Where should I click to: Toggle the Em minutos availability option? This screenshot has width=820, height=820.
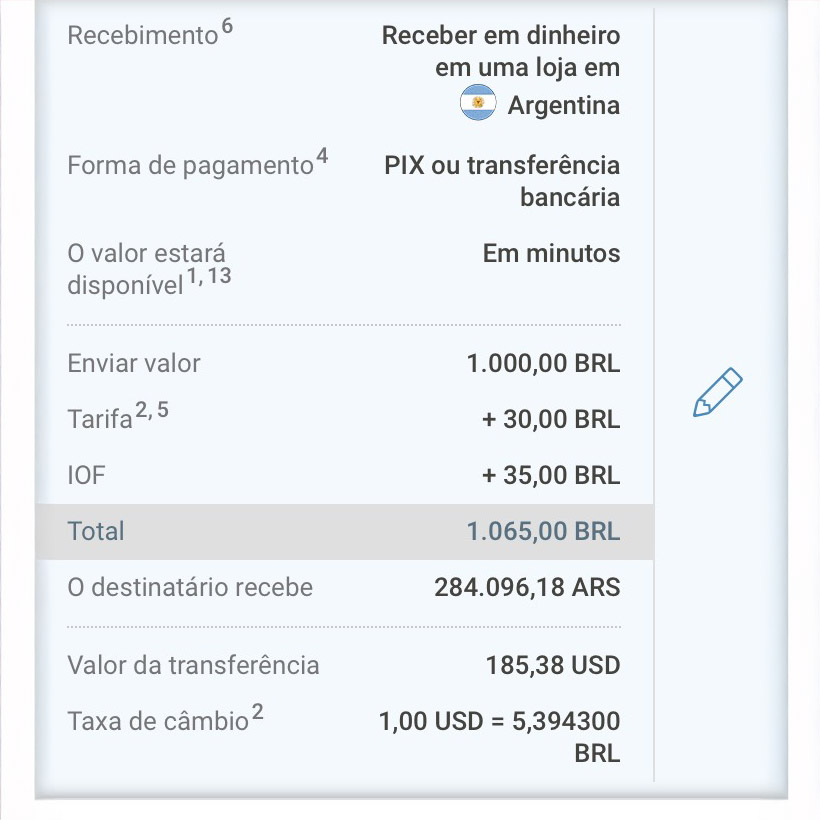click(x=551, y=253)
